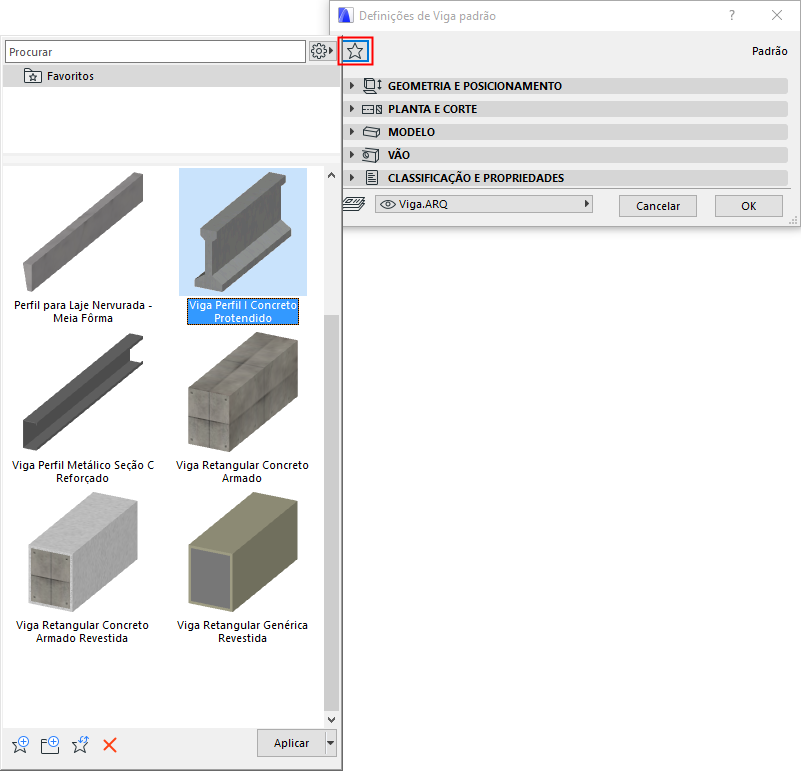This screenshot has width=801, height=771.
Task: Expand Planta e Corte panel
Action: 351,108
